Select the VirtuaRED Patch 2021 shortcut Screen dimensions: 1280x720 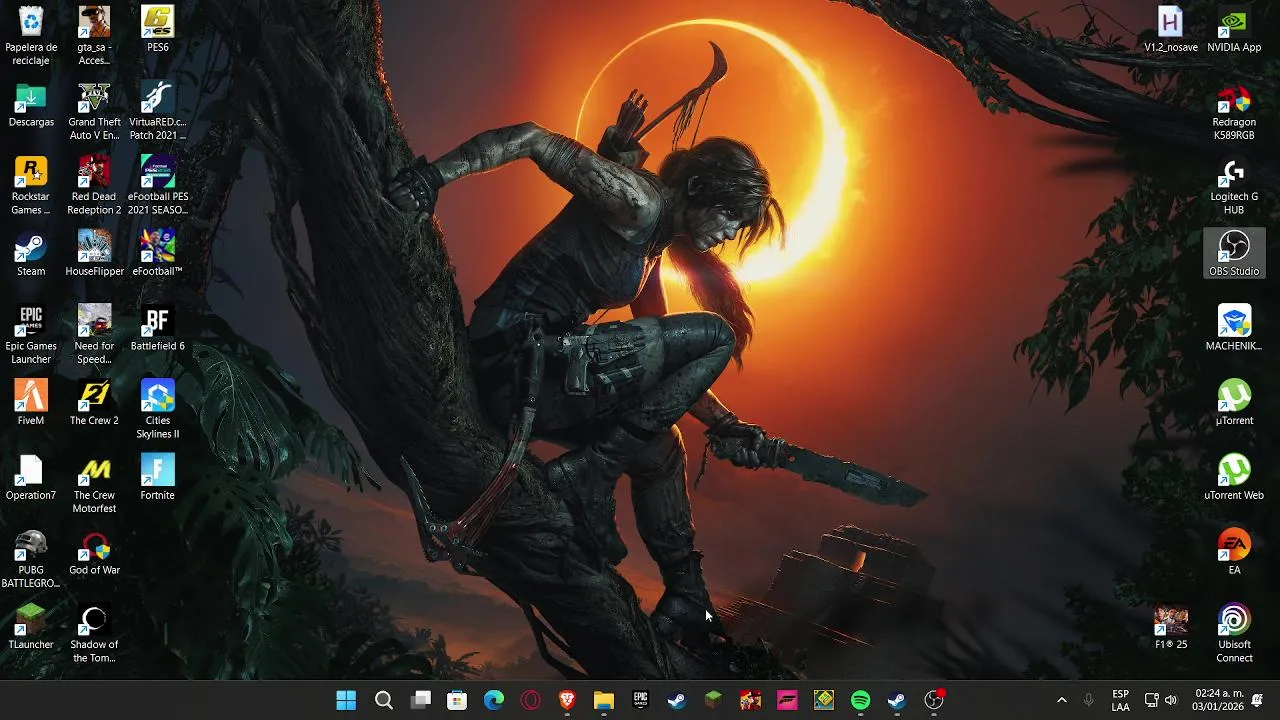click(158, 110)
